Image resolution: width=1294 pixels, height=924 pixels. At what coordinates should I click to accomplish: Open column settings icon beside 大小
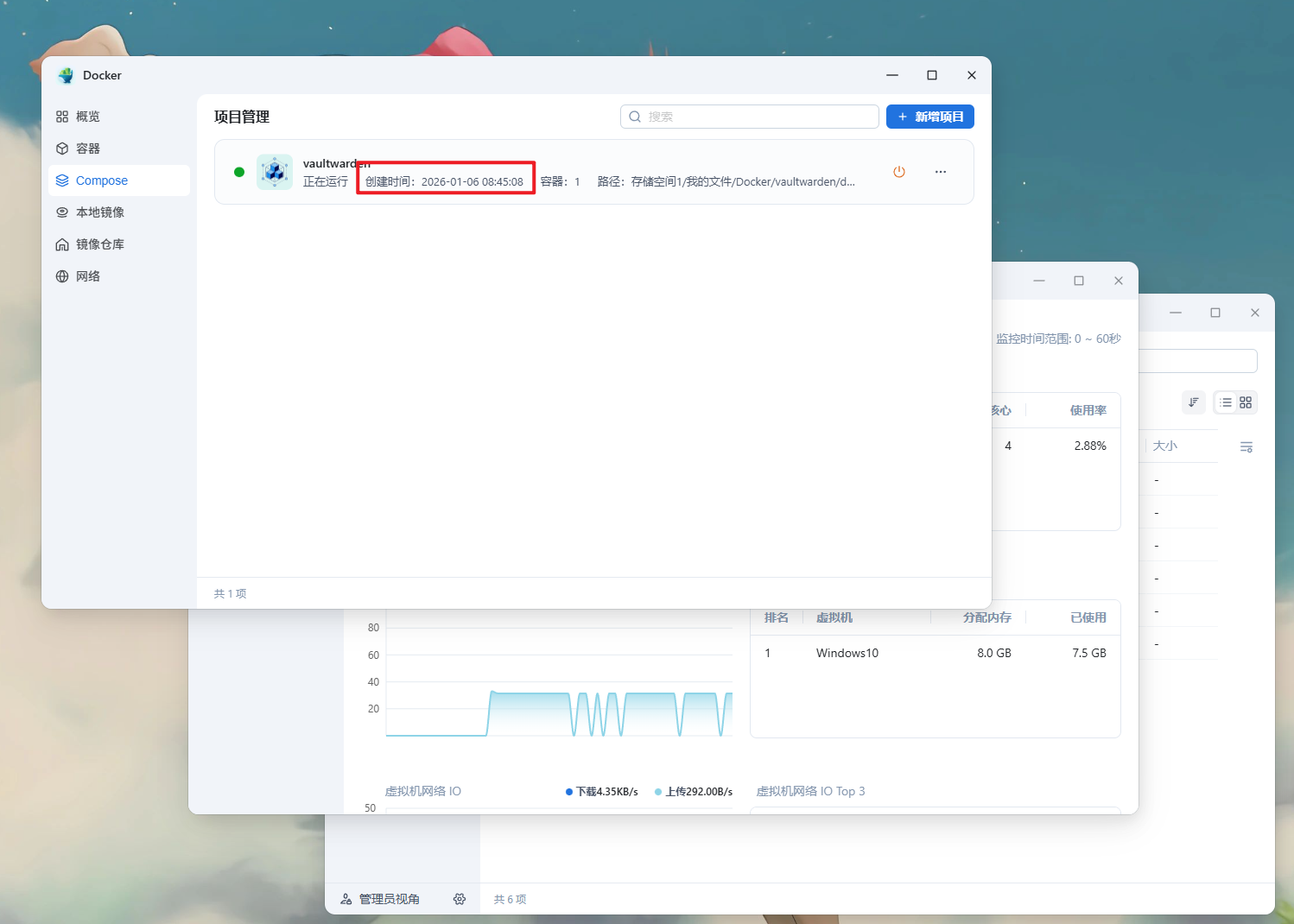click(x=1246, y=446)
